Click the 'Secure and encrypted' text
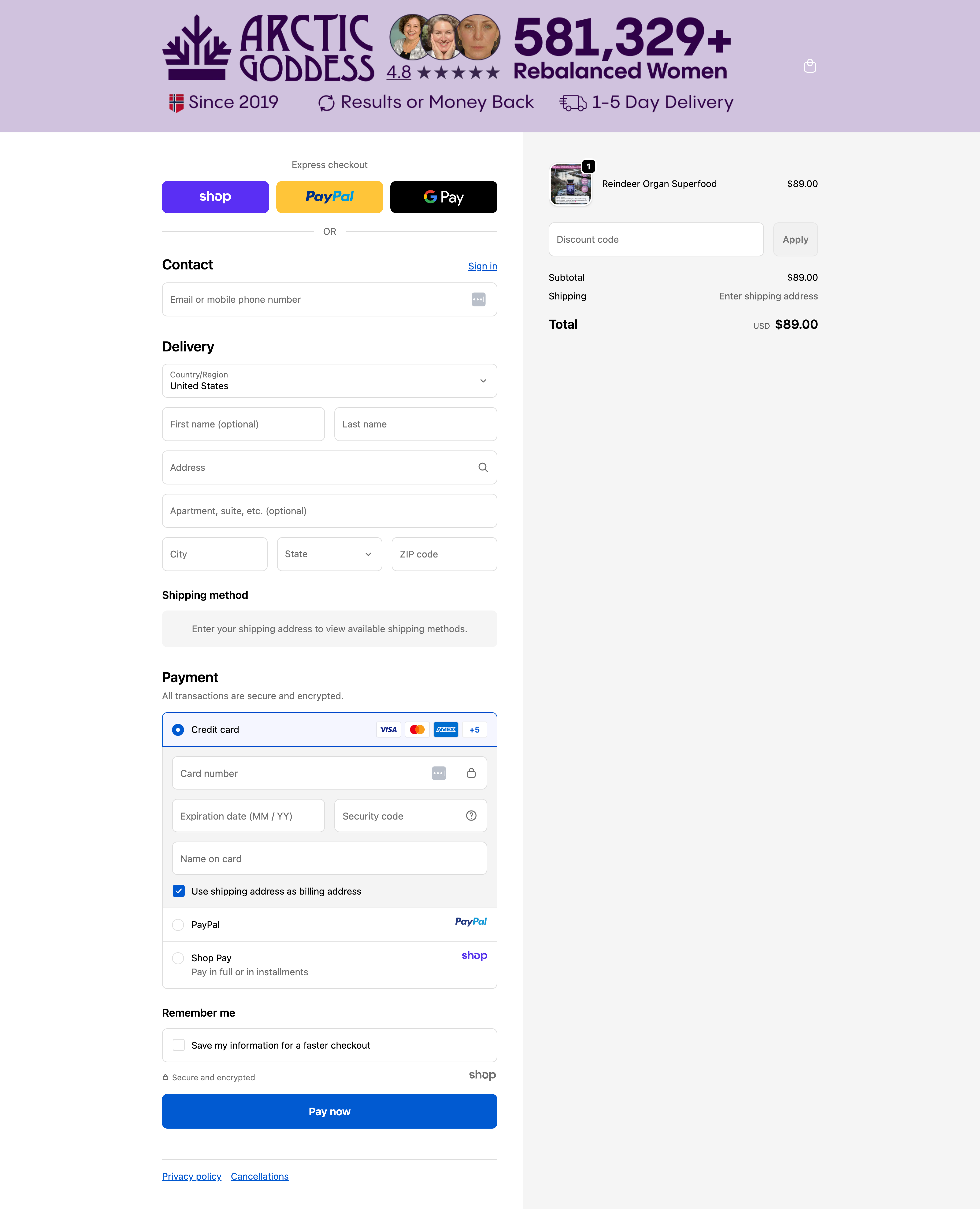 [x=213, y=1077]
